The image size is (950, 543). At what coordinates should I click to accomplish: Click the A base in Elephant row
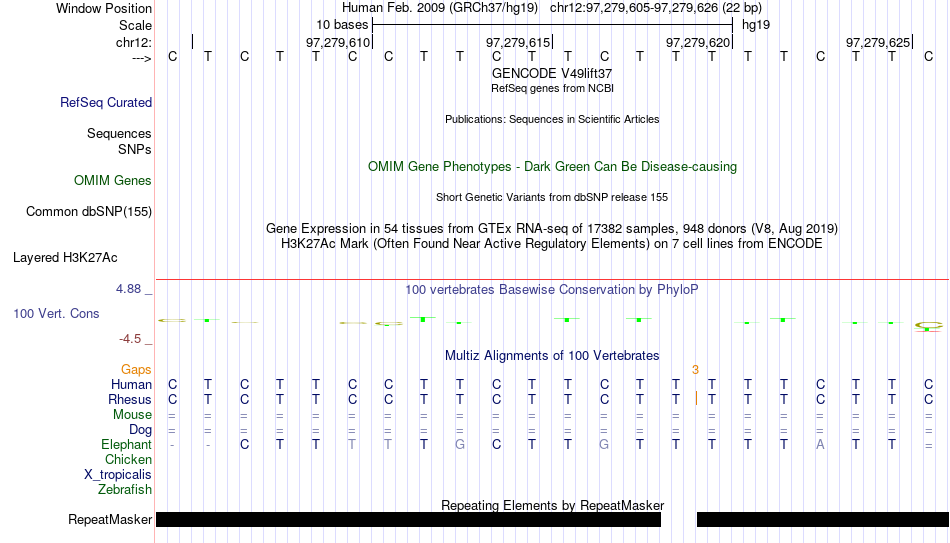pos(820,445)
